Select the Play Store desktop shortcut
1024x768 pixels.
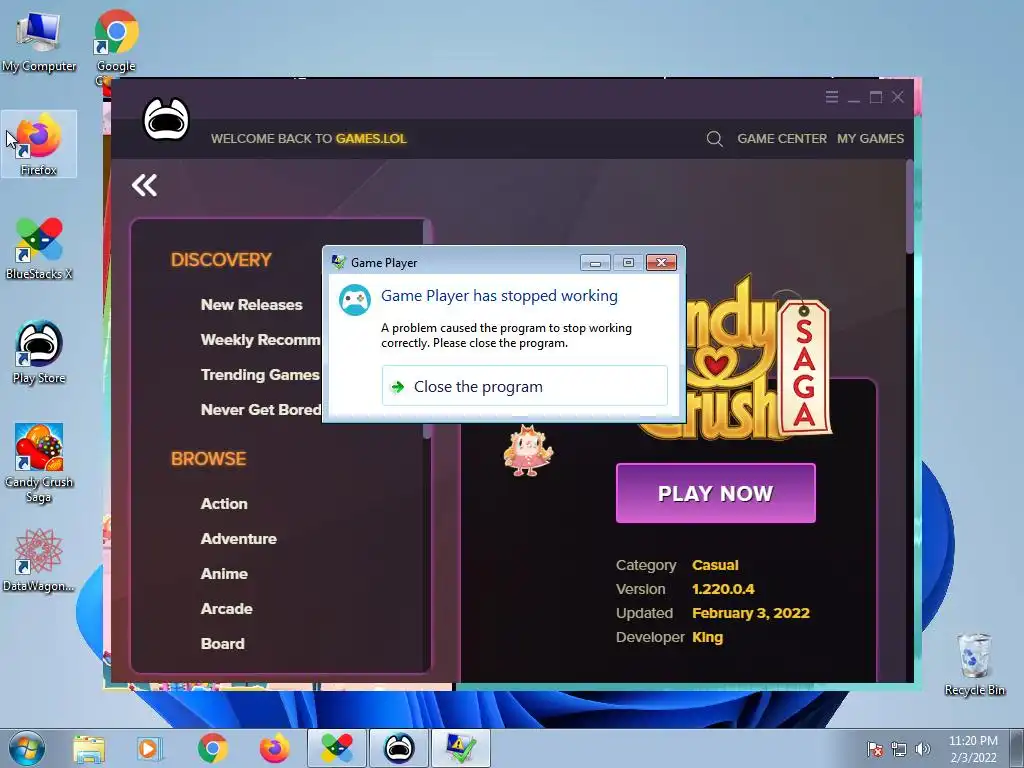39,352
